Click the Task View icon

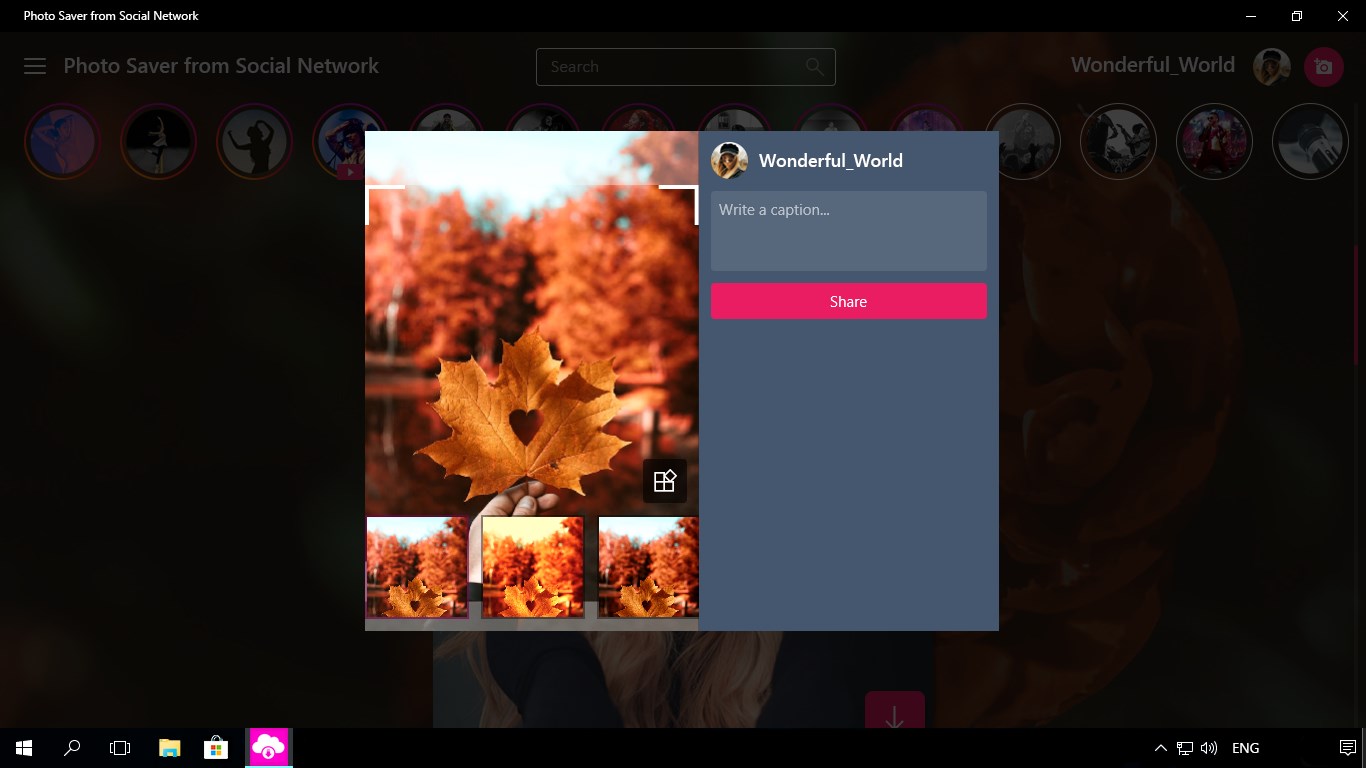tap(120, 747)
